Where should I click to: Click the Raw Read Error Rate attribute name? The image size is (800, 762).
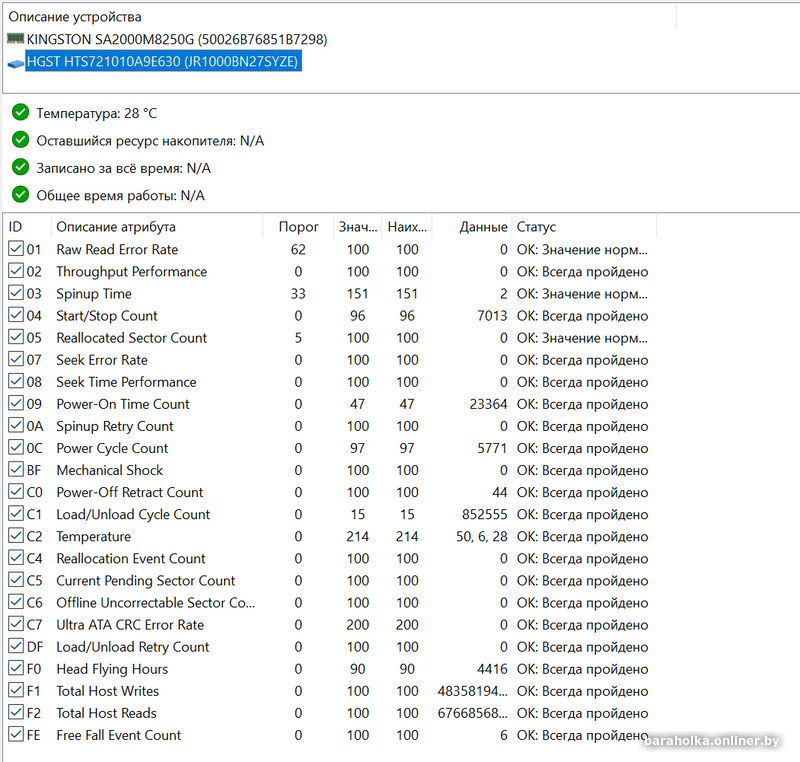(117, 249)
